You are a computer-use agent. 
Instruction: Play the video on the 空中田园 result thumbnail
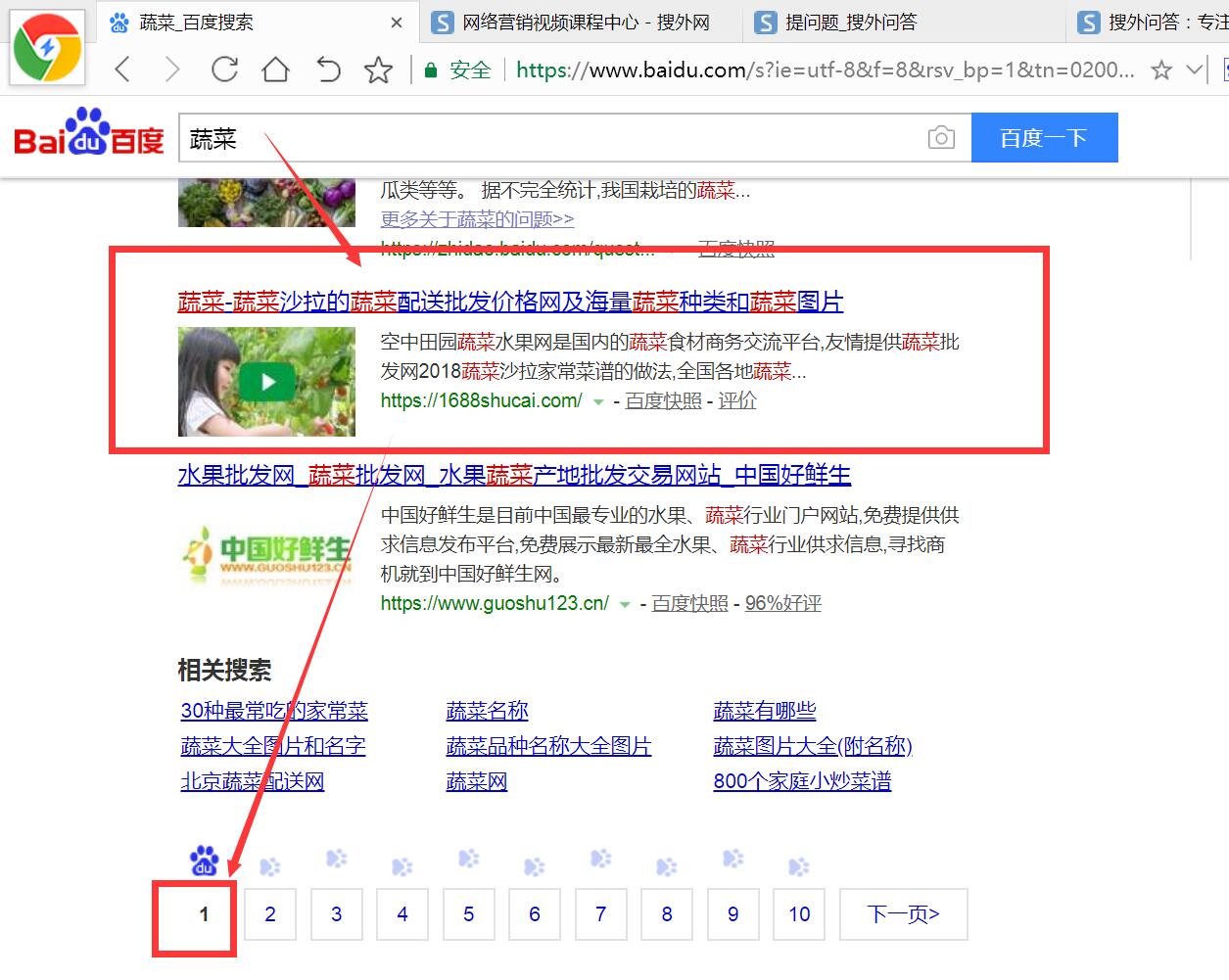(266, 382)
